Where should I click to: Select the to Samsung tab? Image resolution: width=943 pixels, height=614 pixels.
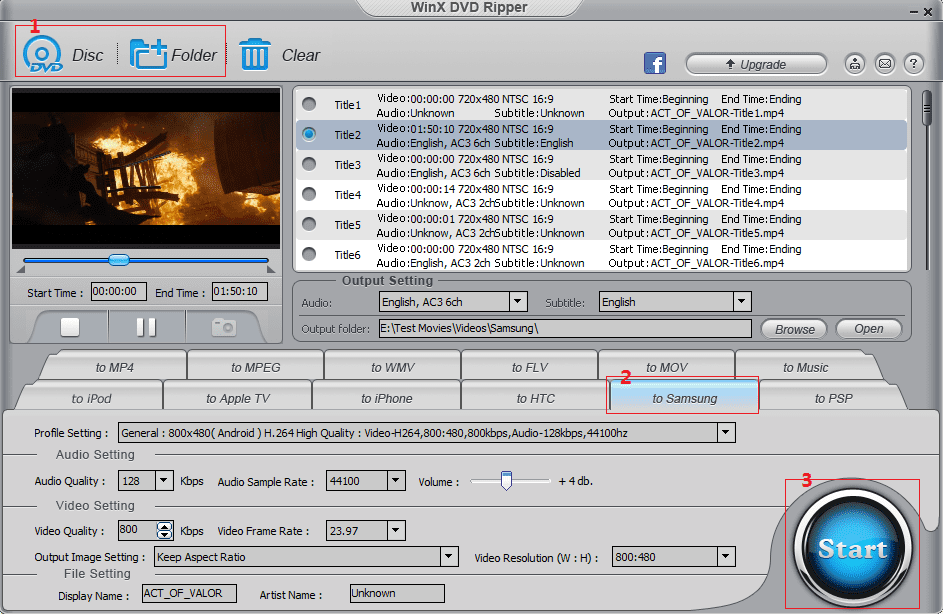pyautogui.click(x=684, y=398)
